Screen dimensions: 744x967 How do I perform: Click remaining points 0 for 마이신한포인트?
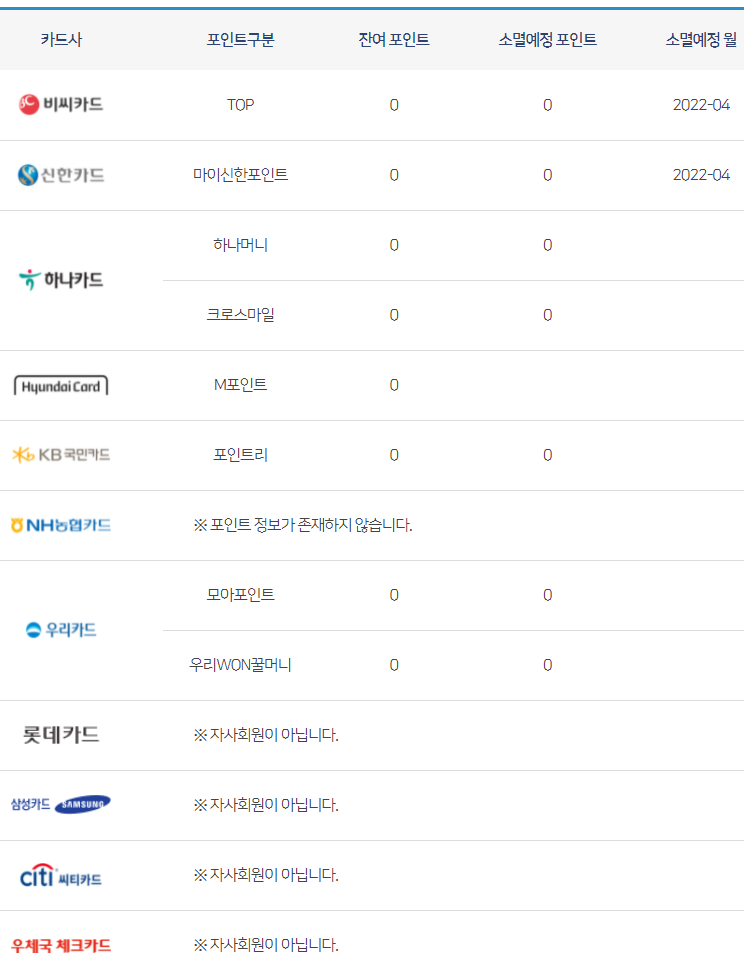(x=394, y=175)
